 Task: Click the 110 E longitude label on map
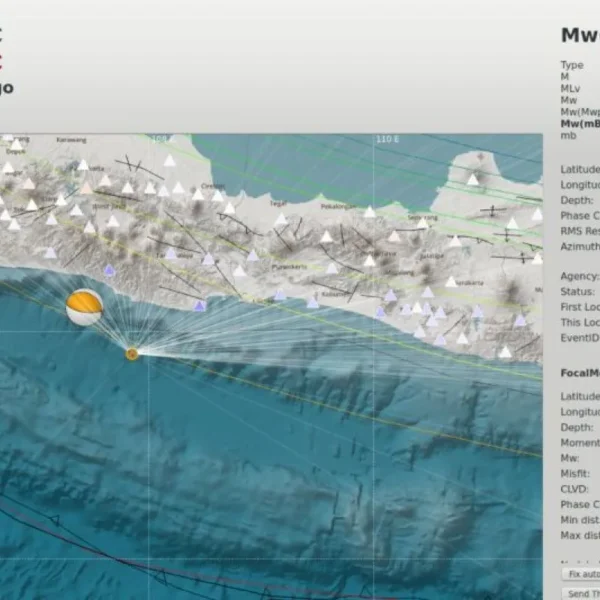[x=387, y=139]
